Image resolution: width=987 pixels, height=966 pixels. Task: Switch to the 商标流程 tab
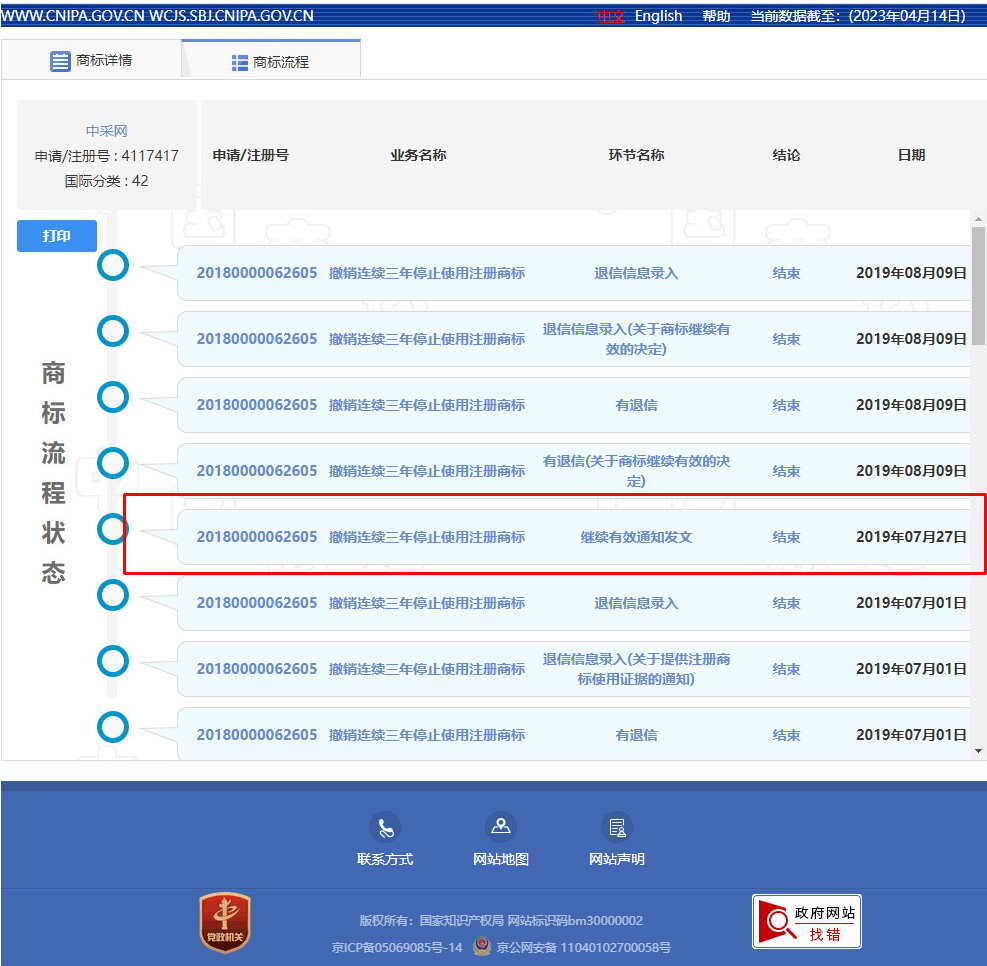click(x=271, y=62)
